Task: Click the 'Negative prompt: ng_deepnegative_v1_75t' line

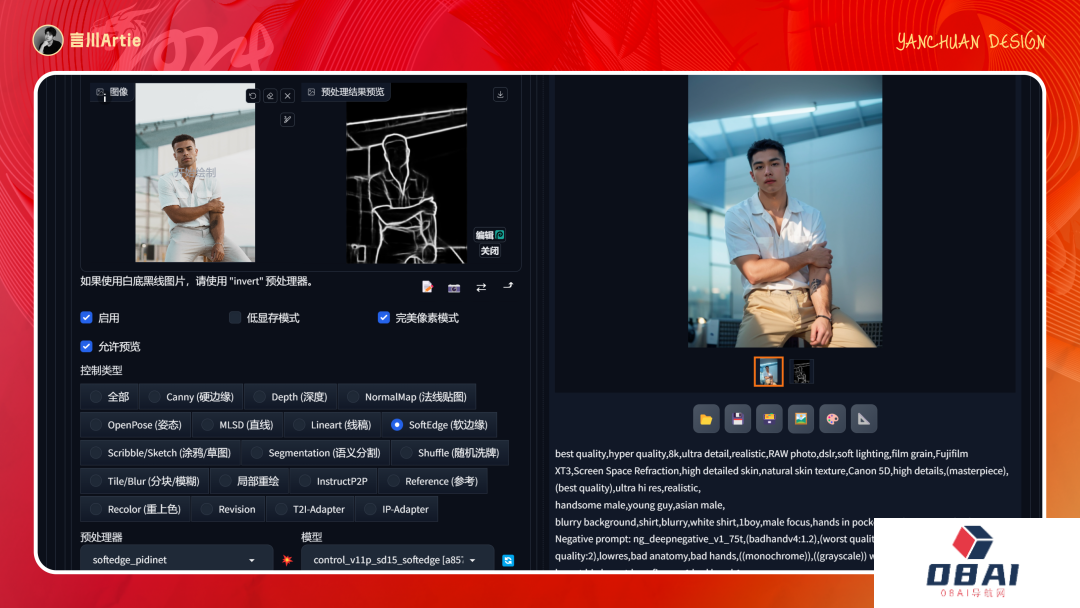Action: coord(714,539)
